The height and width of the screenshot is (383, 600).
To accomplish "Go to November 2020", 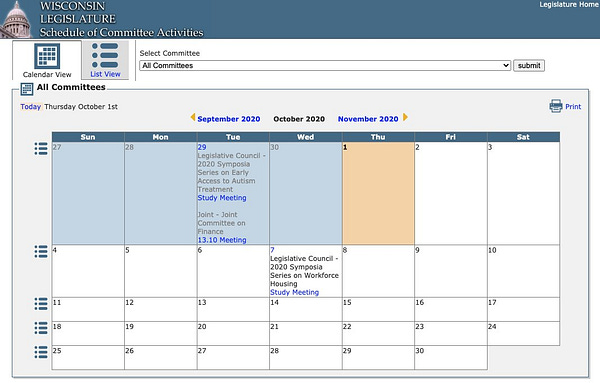I will pyautogui.click(x=368, y=119).
